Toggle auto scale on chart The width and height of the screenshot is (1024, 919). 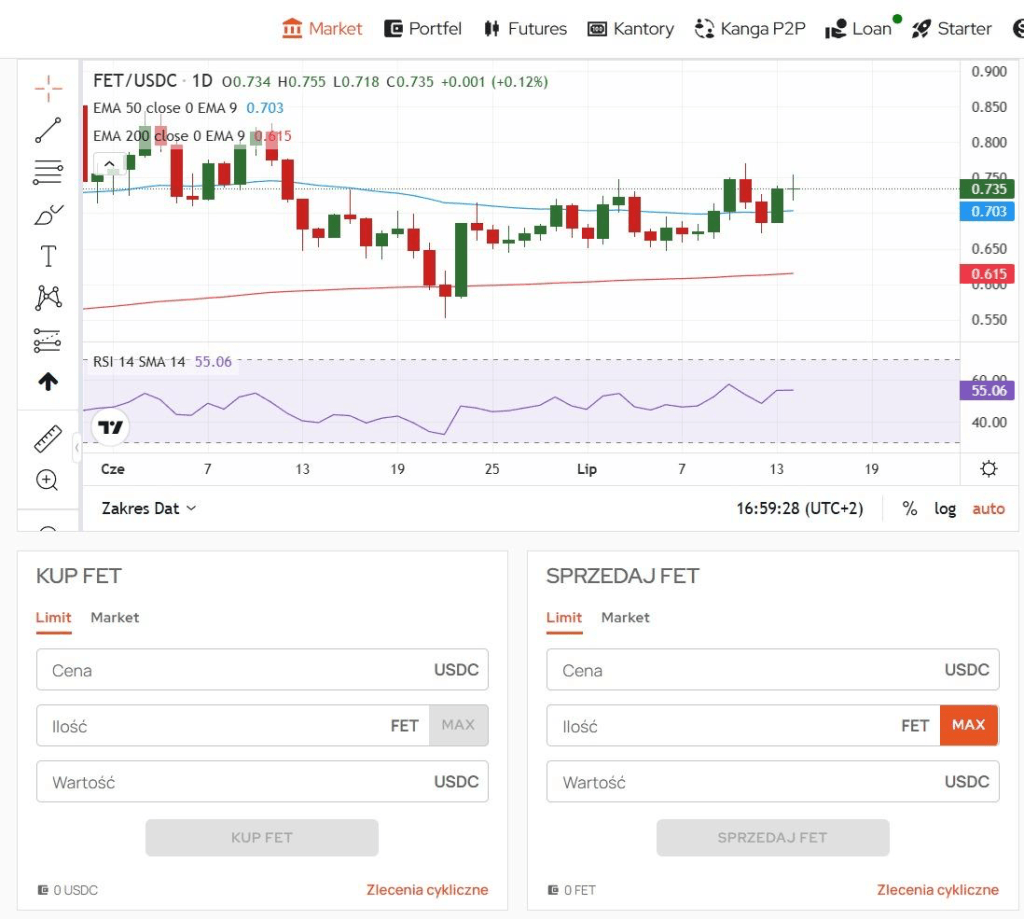[x=988, y=509]
